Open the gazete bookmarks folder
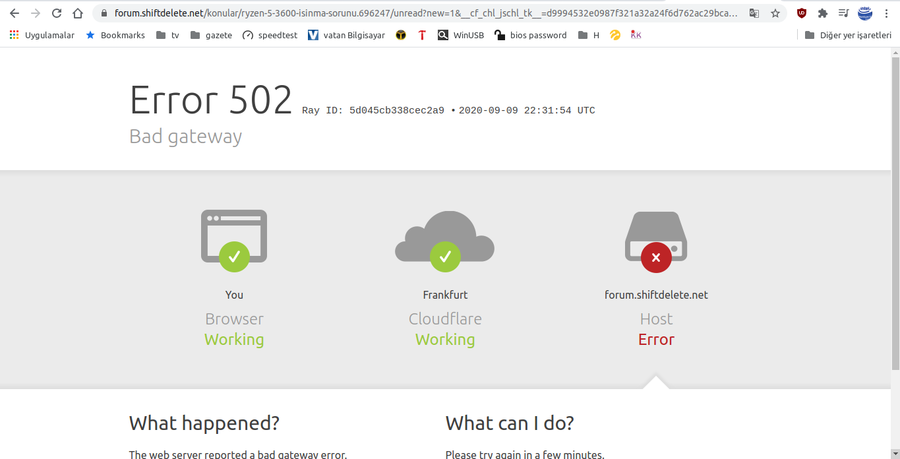The height and width of the screenshot is (459, 900). (211, 35)
